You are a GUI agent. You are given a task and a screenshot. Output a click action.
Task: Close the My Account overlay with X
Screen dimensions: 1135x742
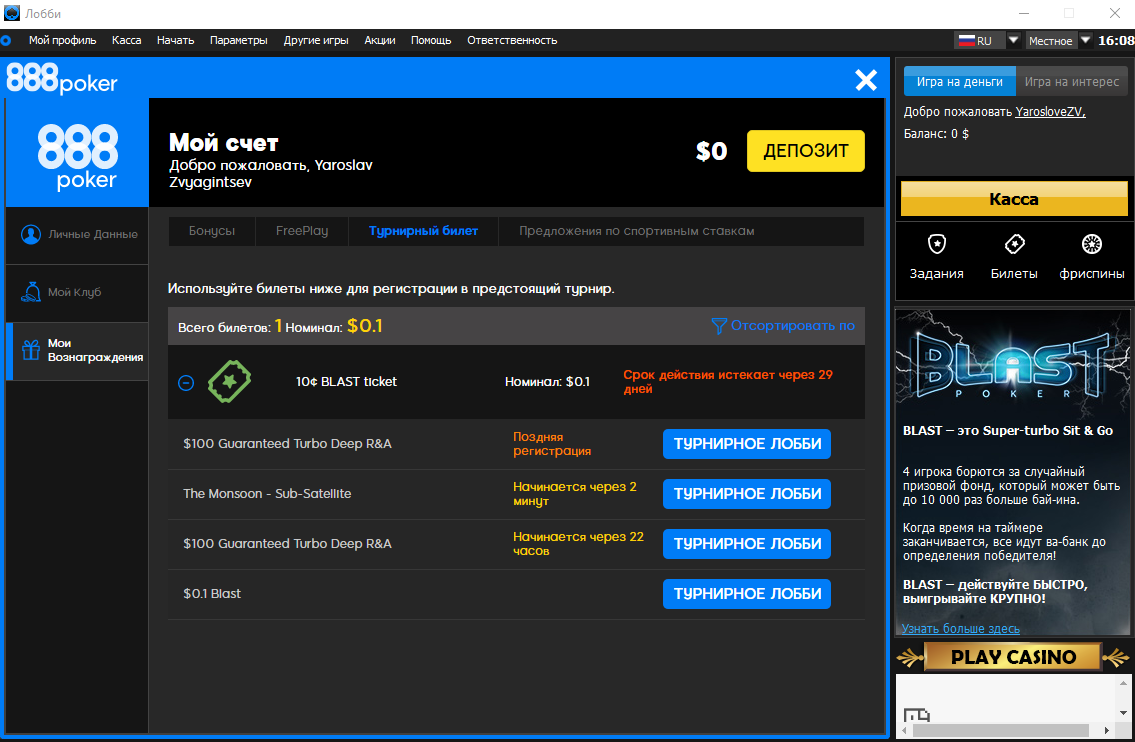tap(866, 80)
